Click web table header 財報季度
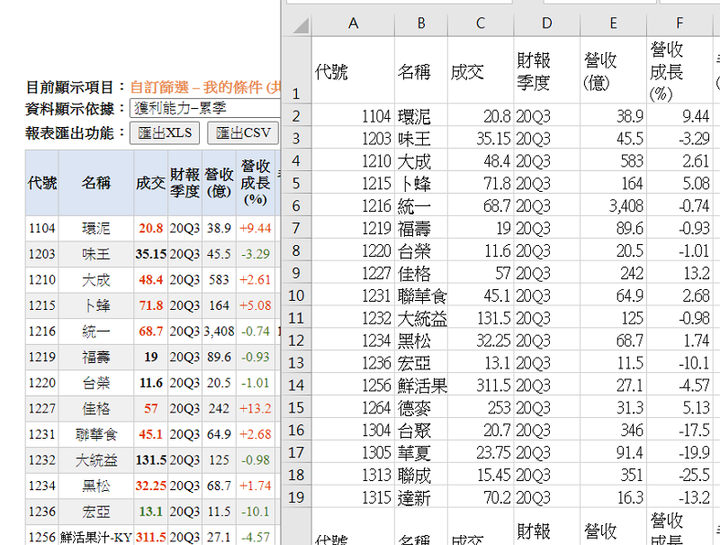 click(x=185, y=183)
